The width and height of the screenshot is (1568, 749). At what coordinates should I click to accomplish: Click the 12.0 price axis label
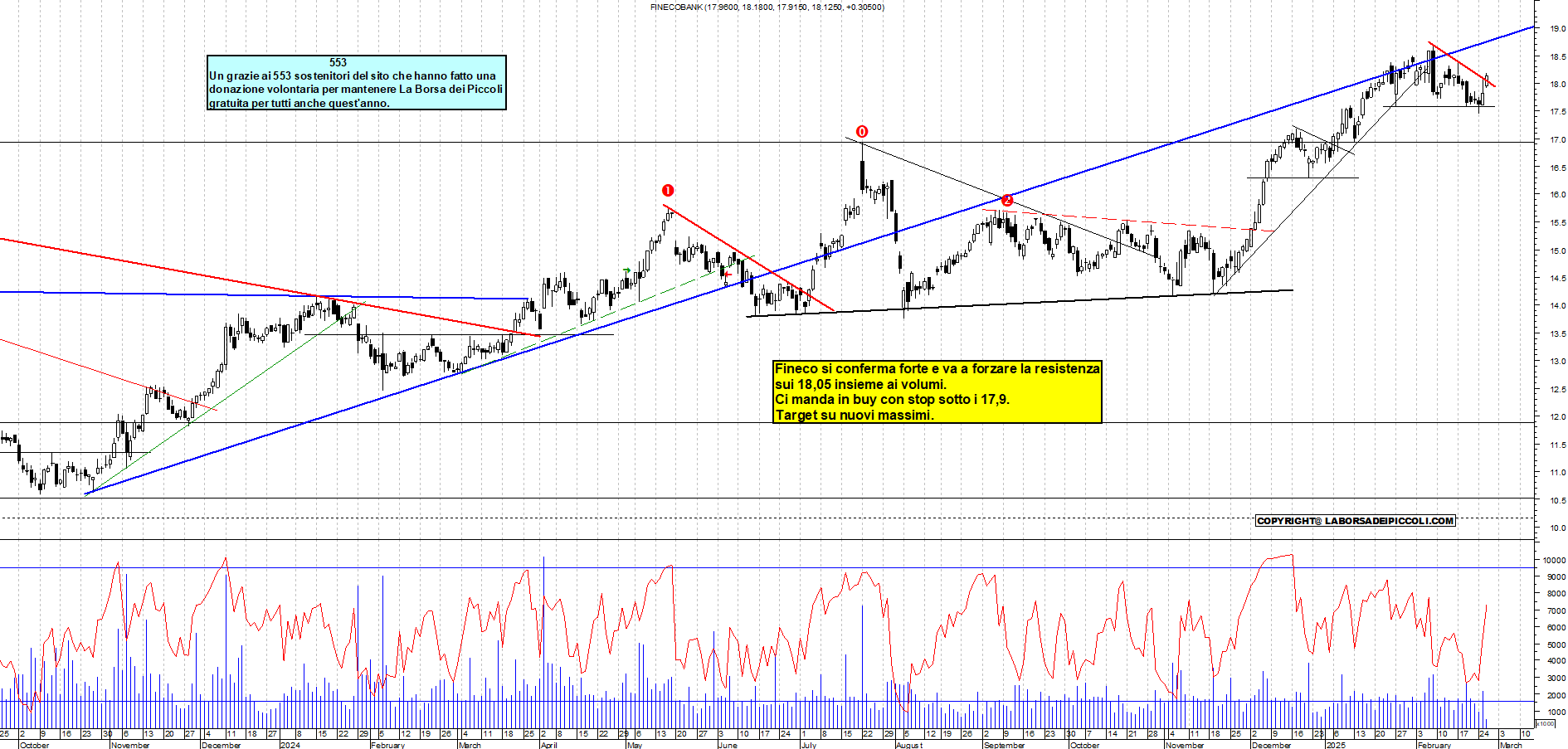pyautogui.click(x=1557, y=417)
